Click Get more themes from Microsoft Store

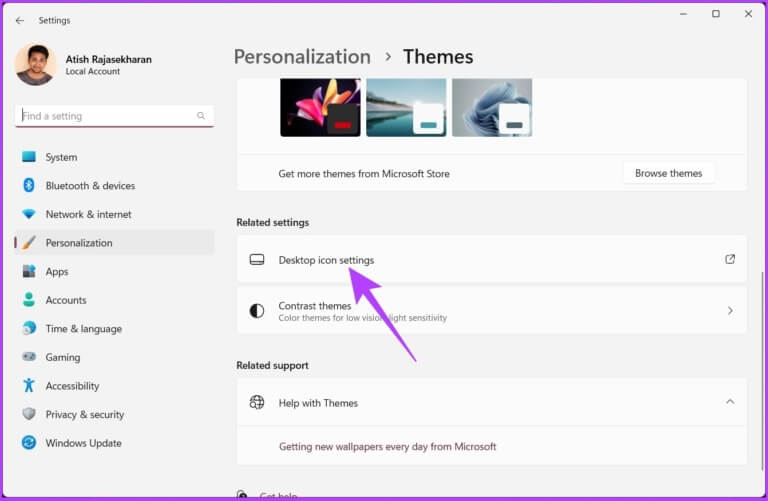tap(364, 173)
